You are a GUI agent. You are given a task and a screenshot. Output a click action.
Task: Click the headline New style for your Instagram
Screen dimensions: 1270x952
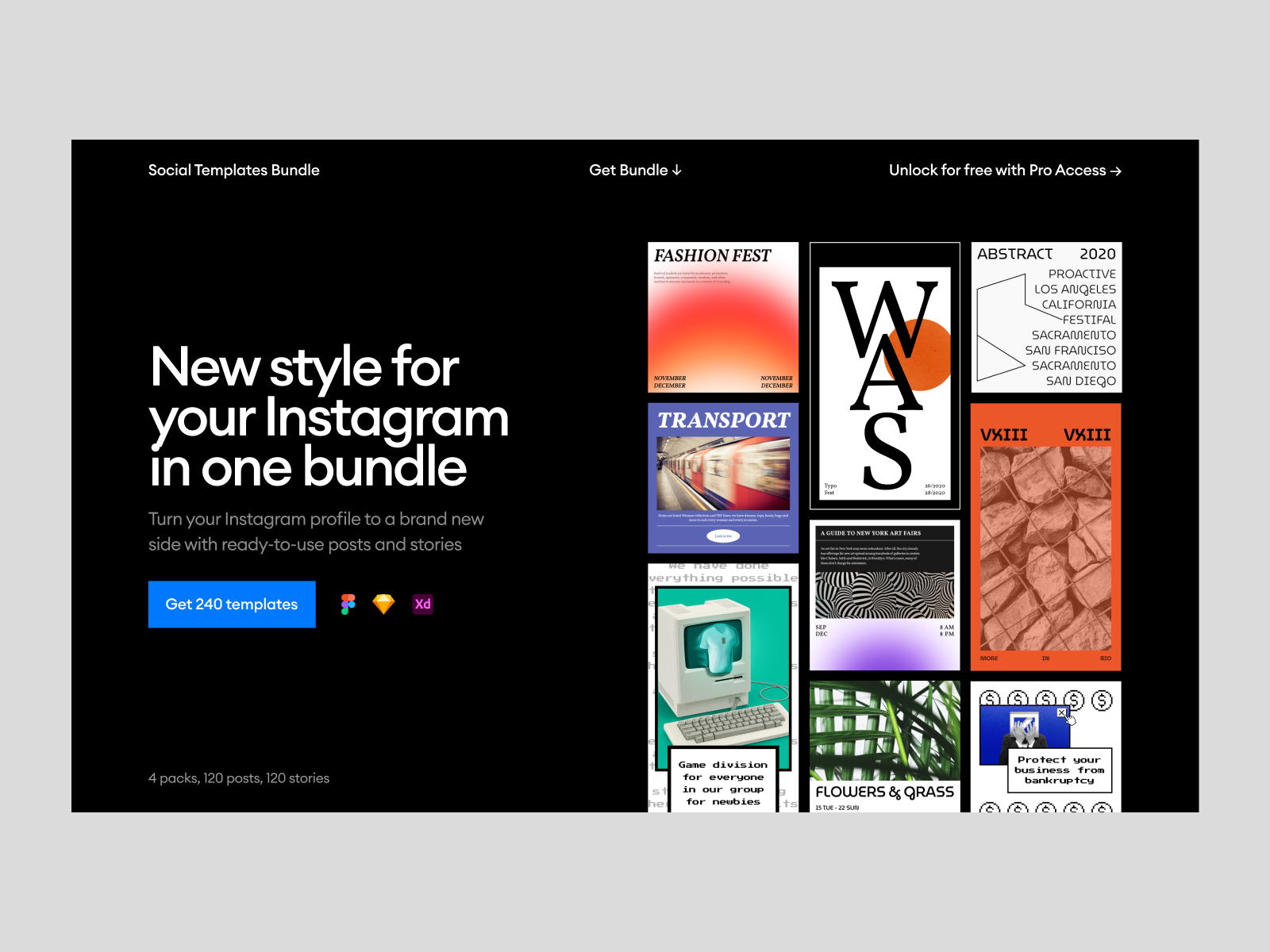point(329,416)
